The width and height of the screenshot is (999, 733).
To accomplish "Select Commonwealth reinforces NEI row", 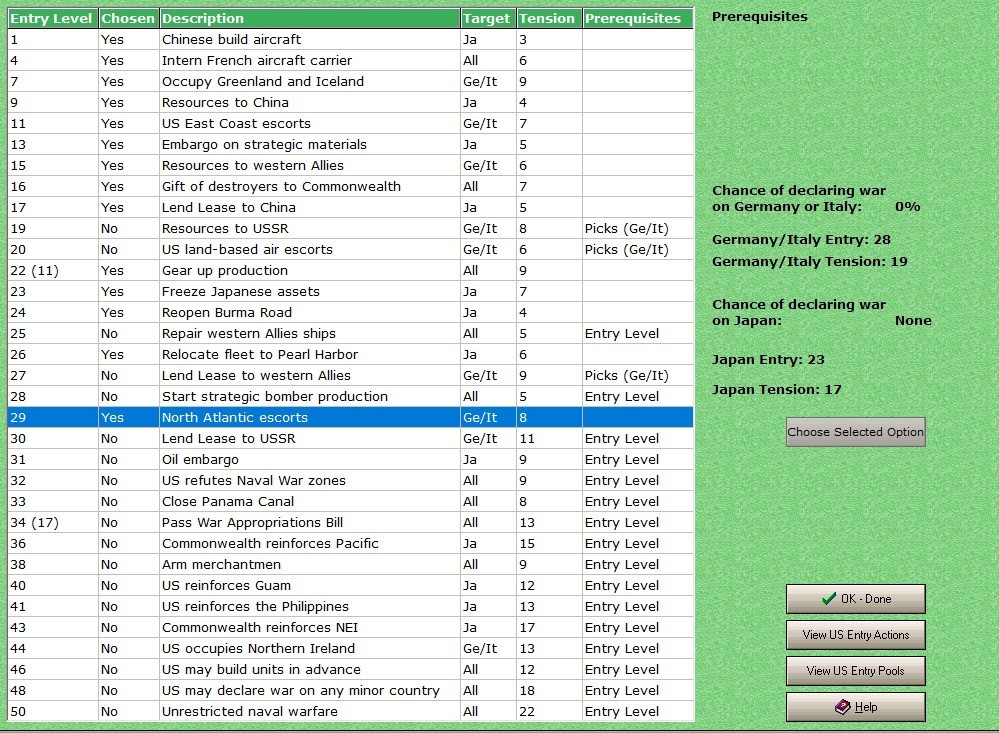I will 350,628.
